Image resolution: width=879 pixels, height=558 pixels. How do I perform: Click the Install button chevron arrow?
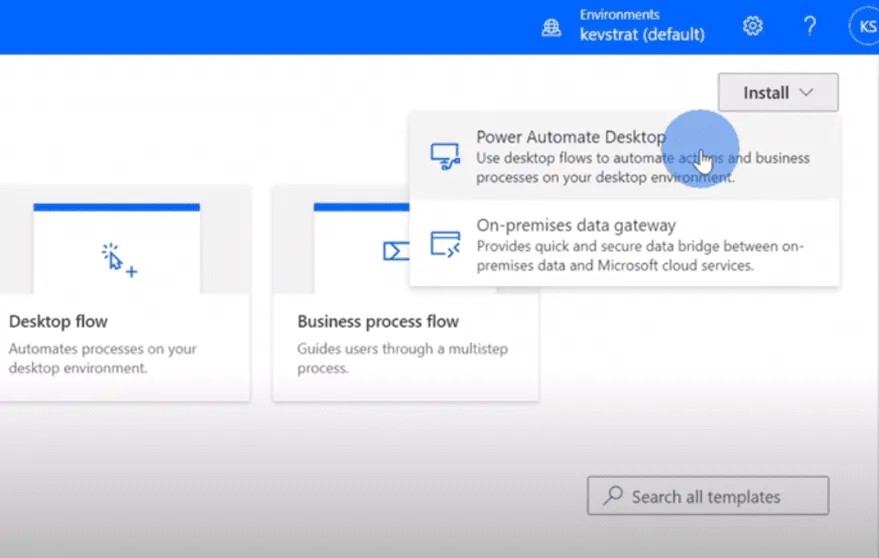click(x=806, y=93)
